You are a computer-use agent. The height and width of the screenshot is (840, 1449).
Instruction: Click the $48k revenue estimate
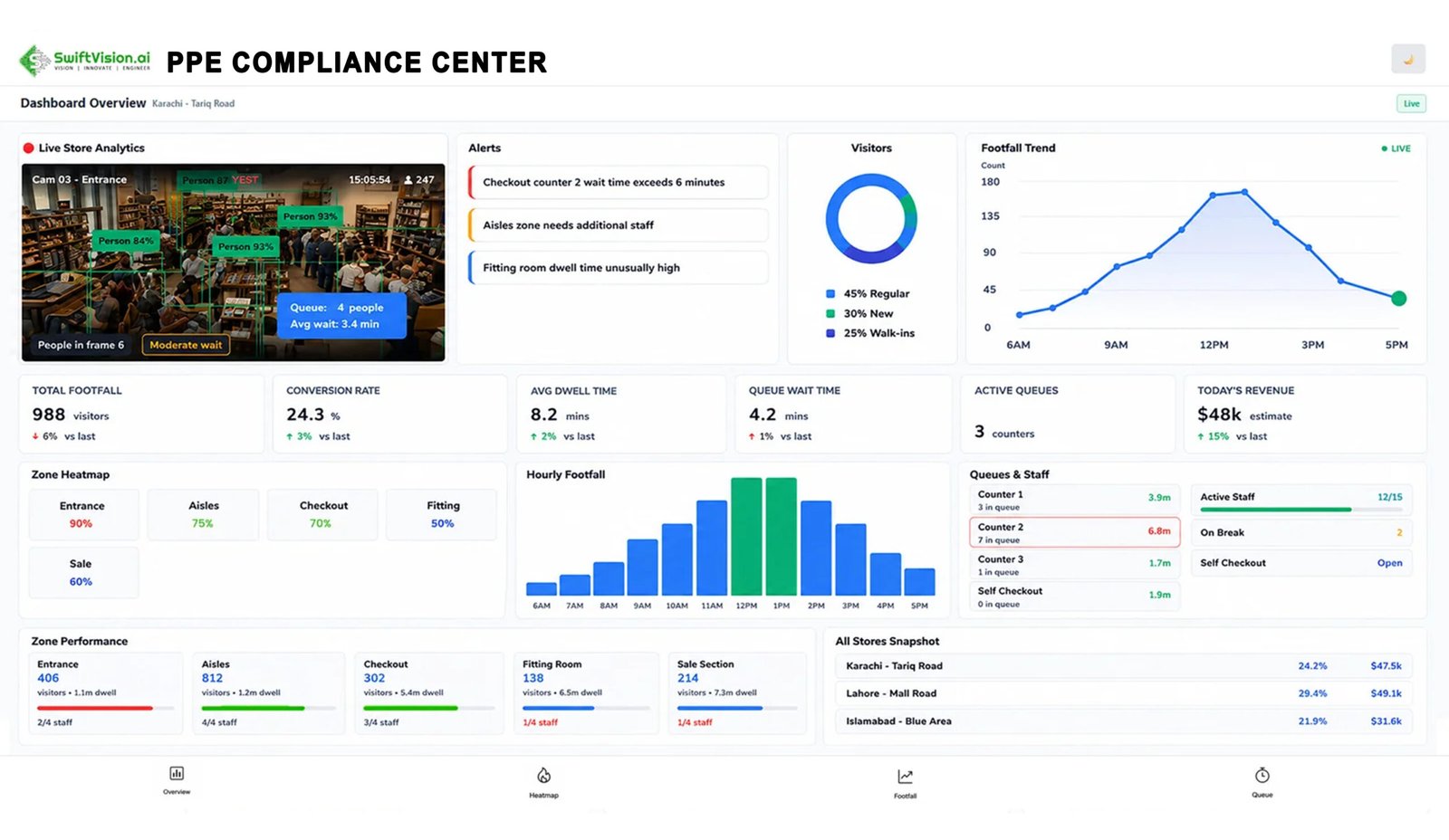(1219, 415)
